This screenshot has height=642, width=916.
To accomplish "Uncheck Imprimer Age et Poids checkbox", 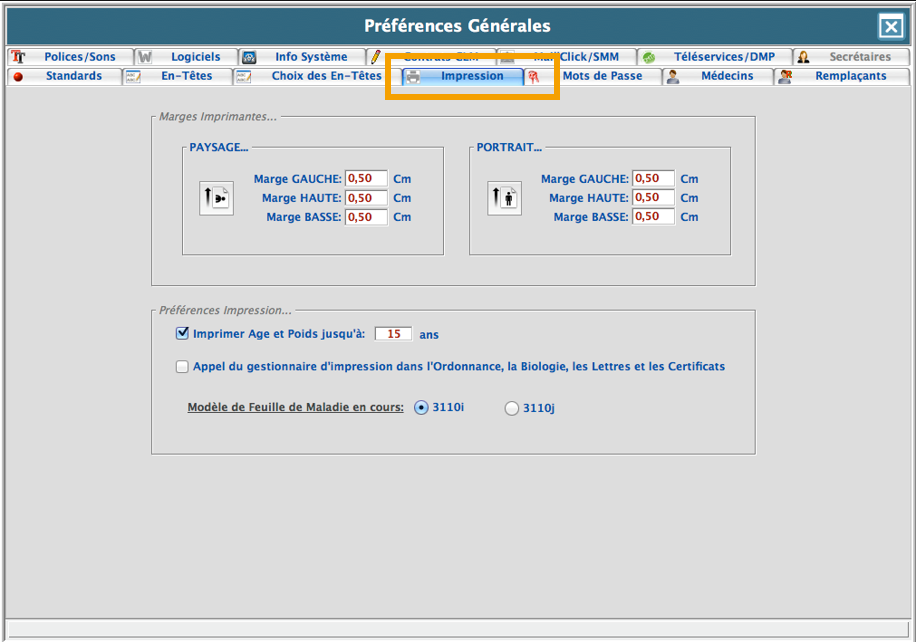I will pyautogui.click(x=182, y=334).
